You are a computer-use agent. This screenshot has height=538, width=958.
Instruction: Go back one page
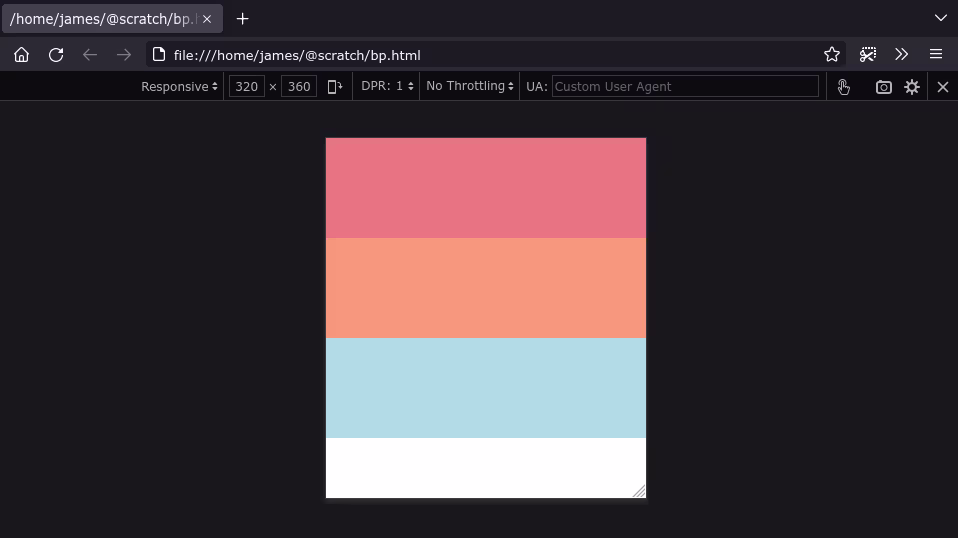click(90, 55)
